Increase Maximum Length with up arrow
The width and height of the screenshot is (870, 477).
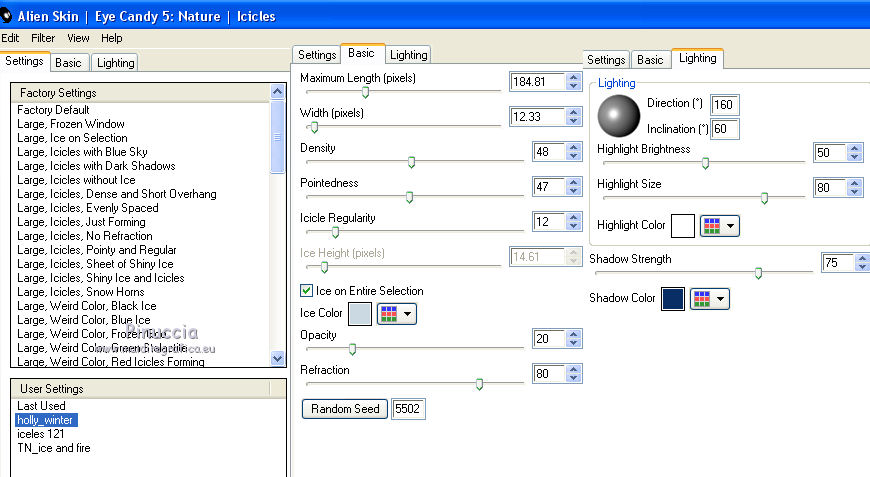tap(574, 78)
